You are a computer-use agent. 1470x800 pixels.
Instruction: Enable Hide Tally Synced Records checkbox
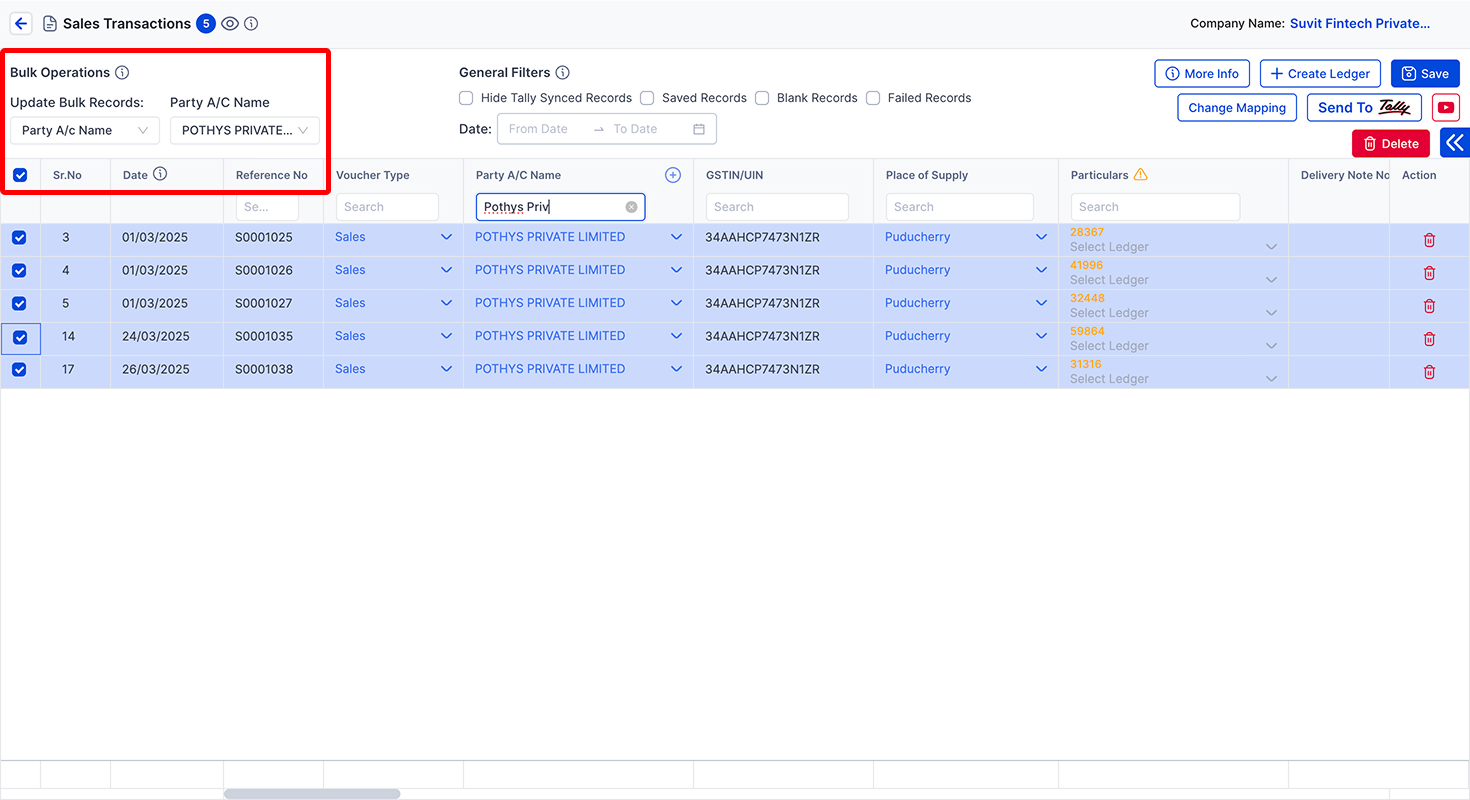tap(466, 98)
